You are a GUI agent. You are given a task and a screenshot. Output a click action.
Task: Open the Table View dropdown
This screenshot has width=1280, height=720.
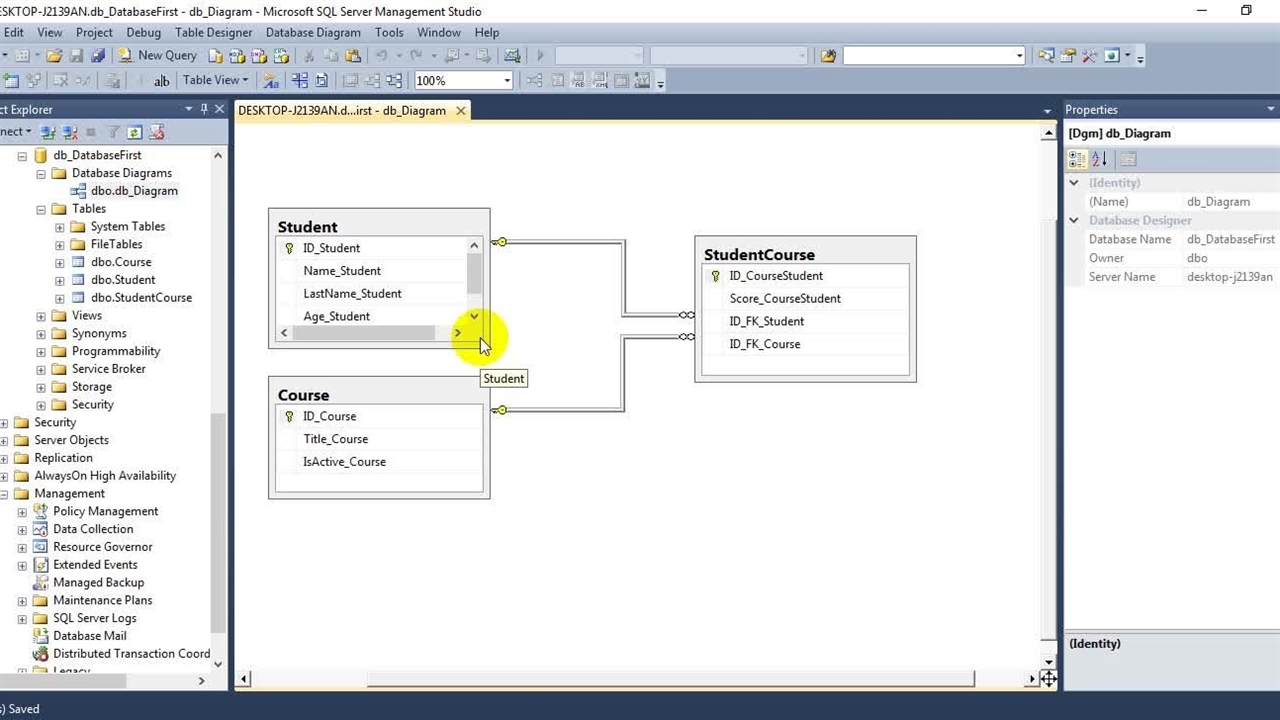pos(215,81)
